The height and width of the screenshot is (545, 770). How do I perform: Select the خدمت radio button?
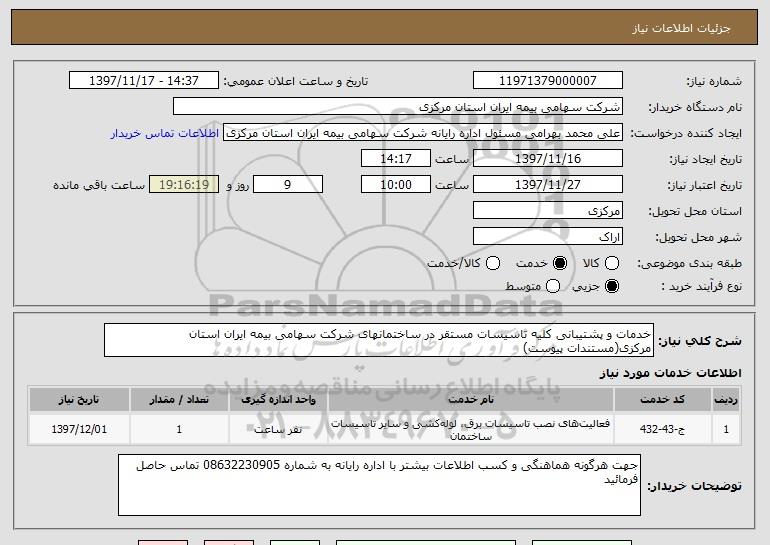point(560,263)
